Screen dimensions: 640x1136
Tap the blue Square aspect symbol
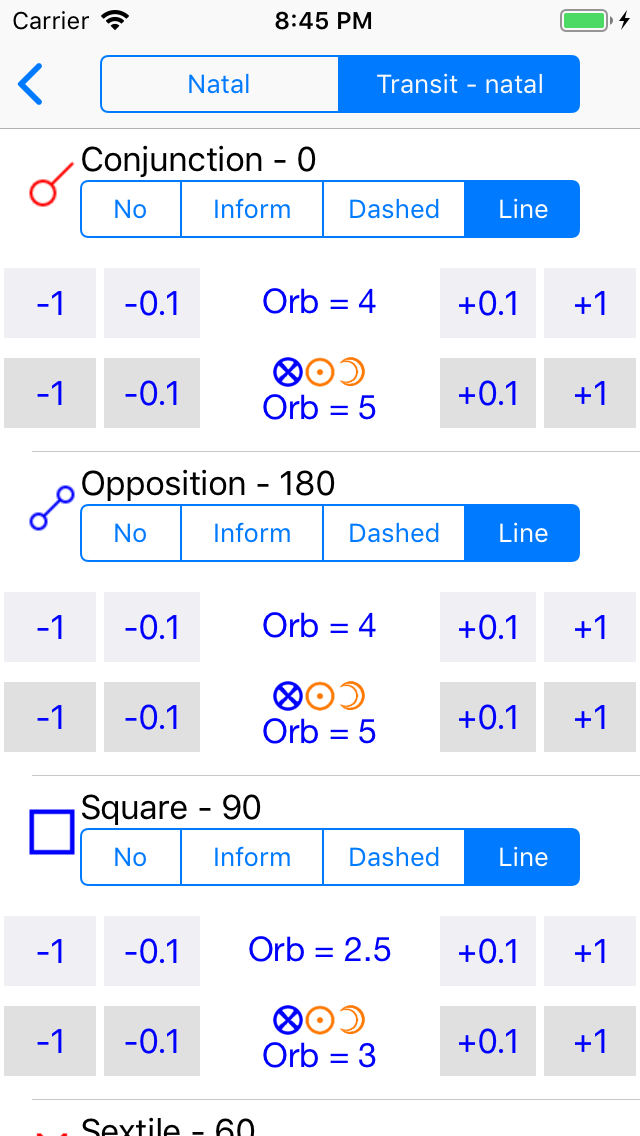click(51, 832)
